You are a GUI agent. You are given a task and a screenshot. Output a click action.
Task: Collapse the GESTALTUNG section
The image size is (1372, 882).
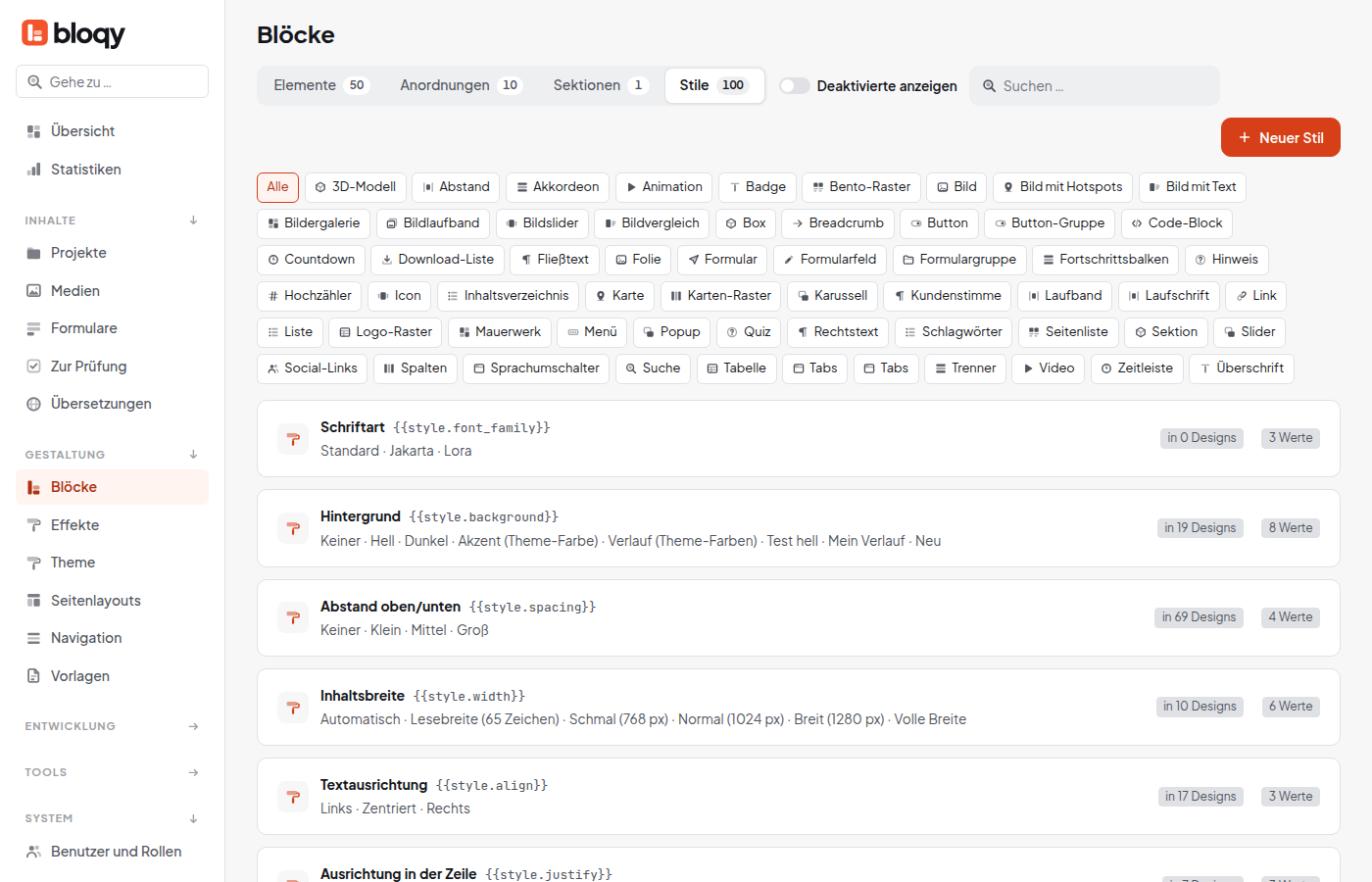(x=193, y=455)
